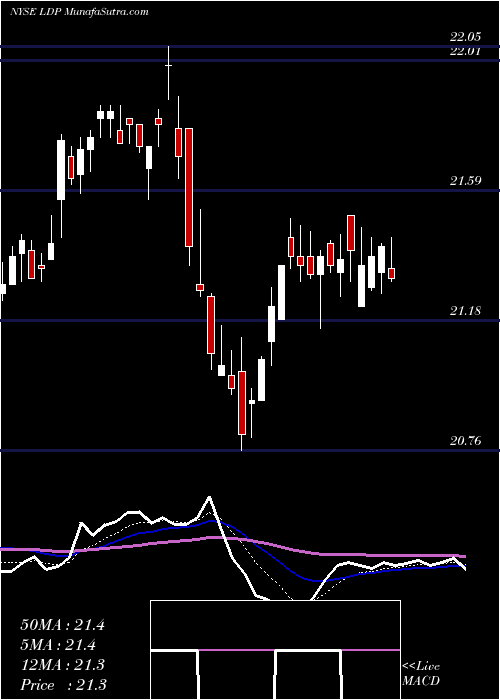Click the 50MA : 21.4 readout

coord(62,625)
